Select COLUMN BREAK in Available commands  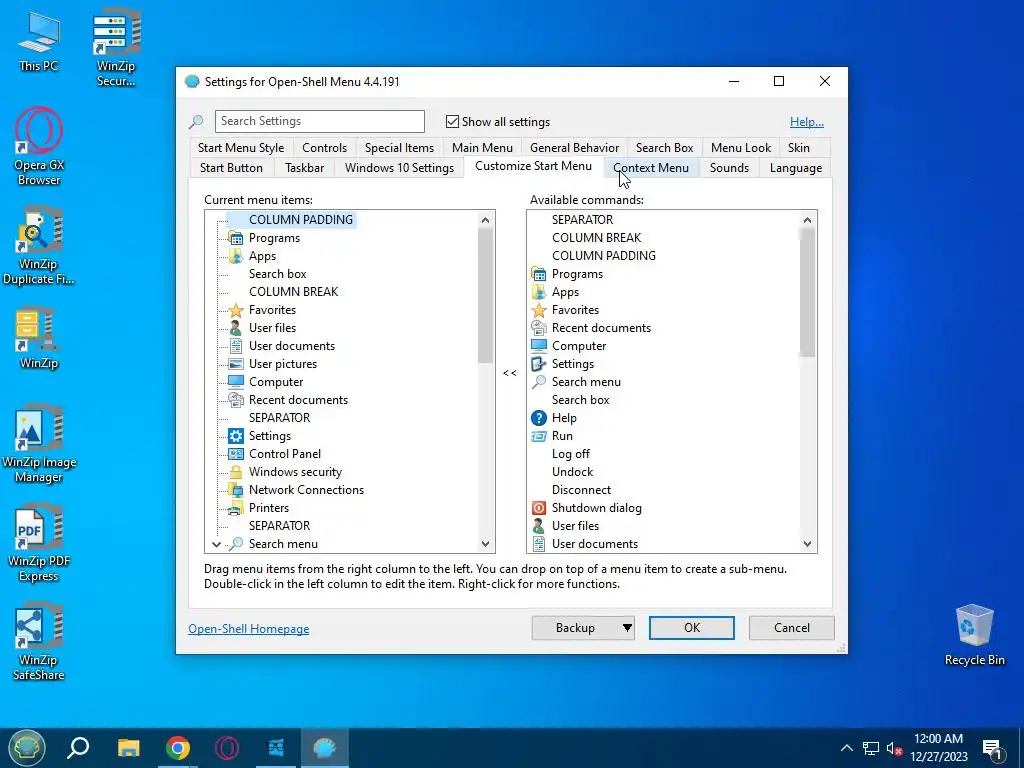(596, 238)
